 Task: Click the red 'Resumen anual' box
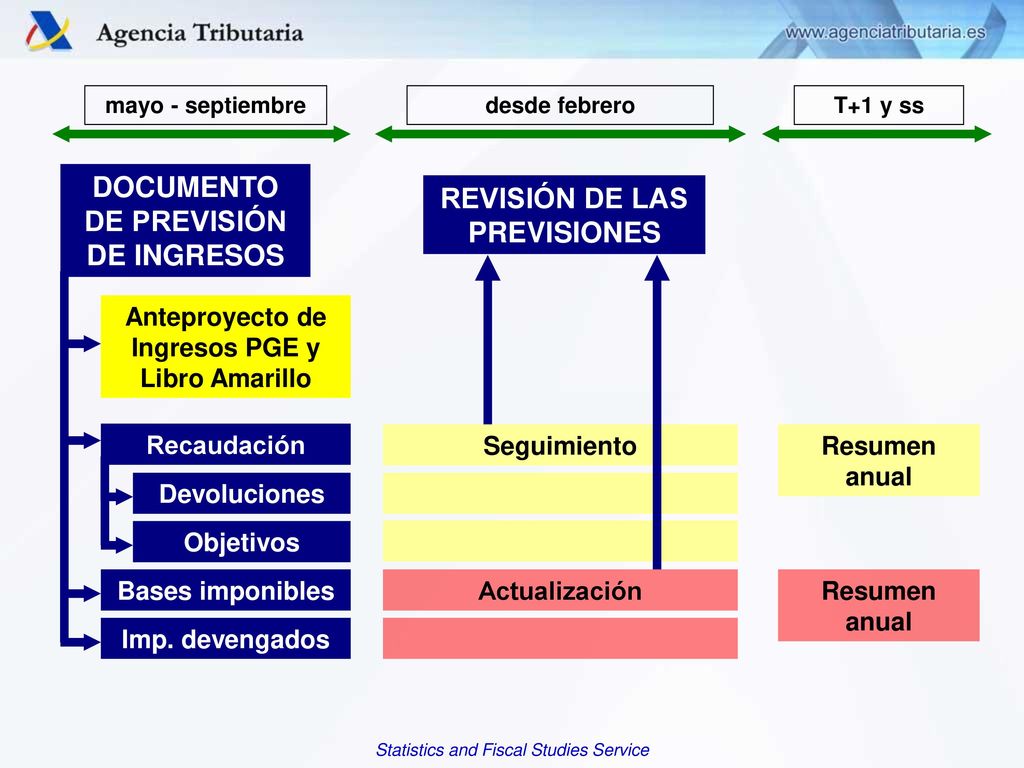coord(878,605)
